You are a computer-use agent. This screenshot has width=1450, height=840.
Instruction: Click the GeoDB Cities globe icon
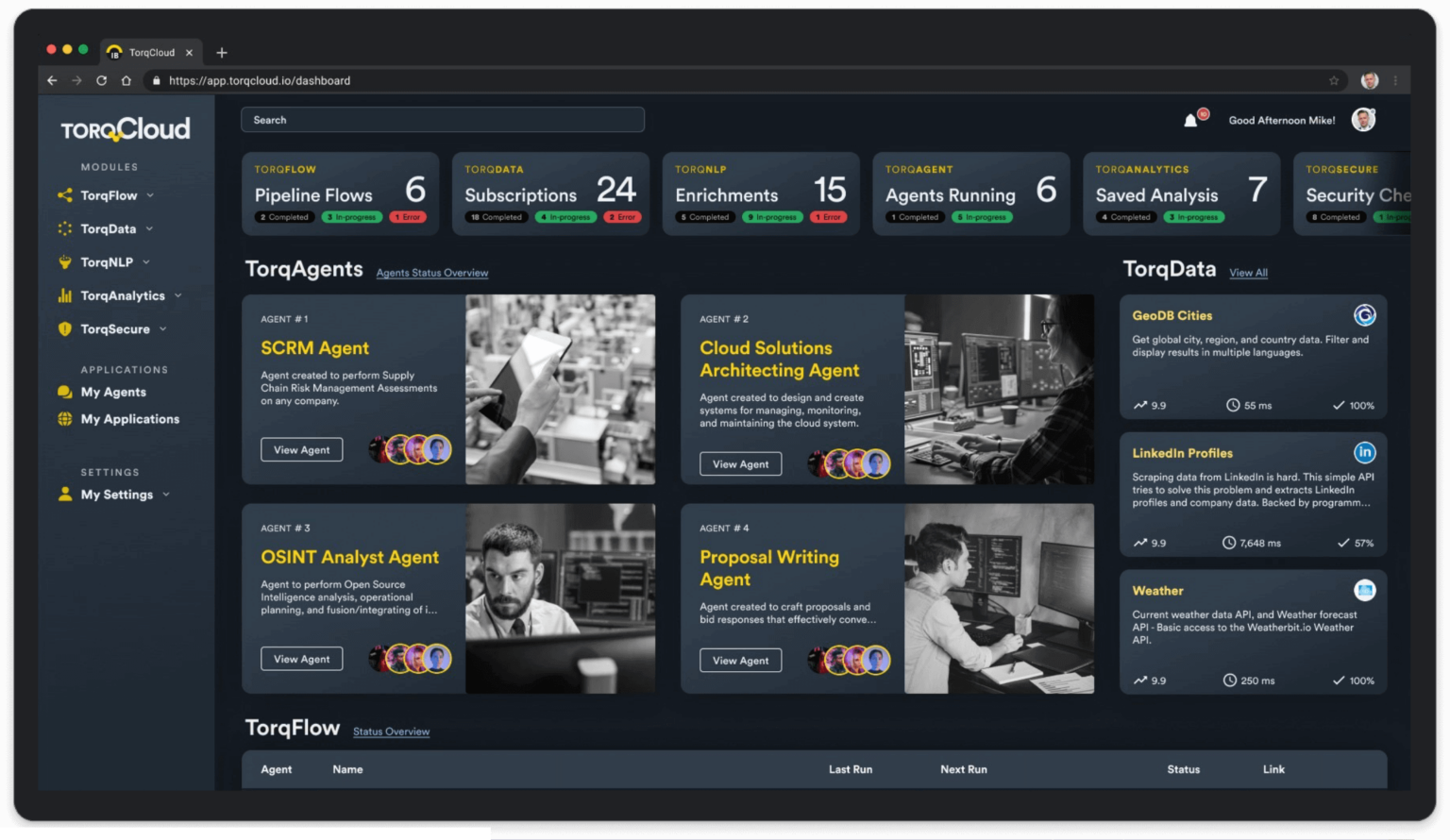point(1364,315)
